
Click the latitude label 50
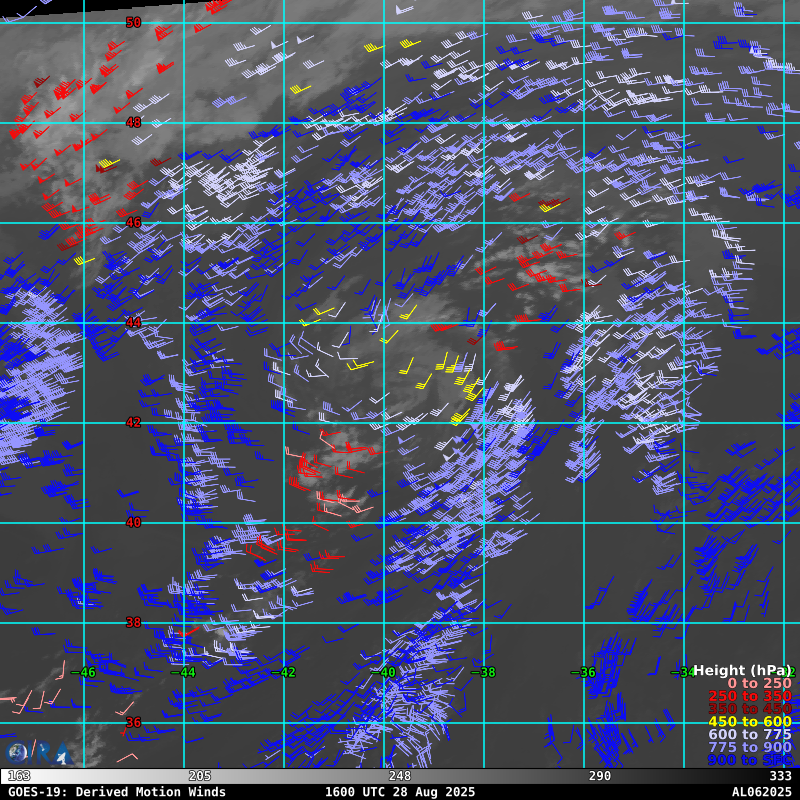(133, 22)
